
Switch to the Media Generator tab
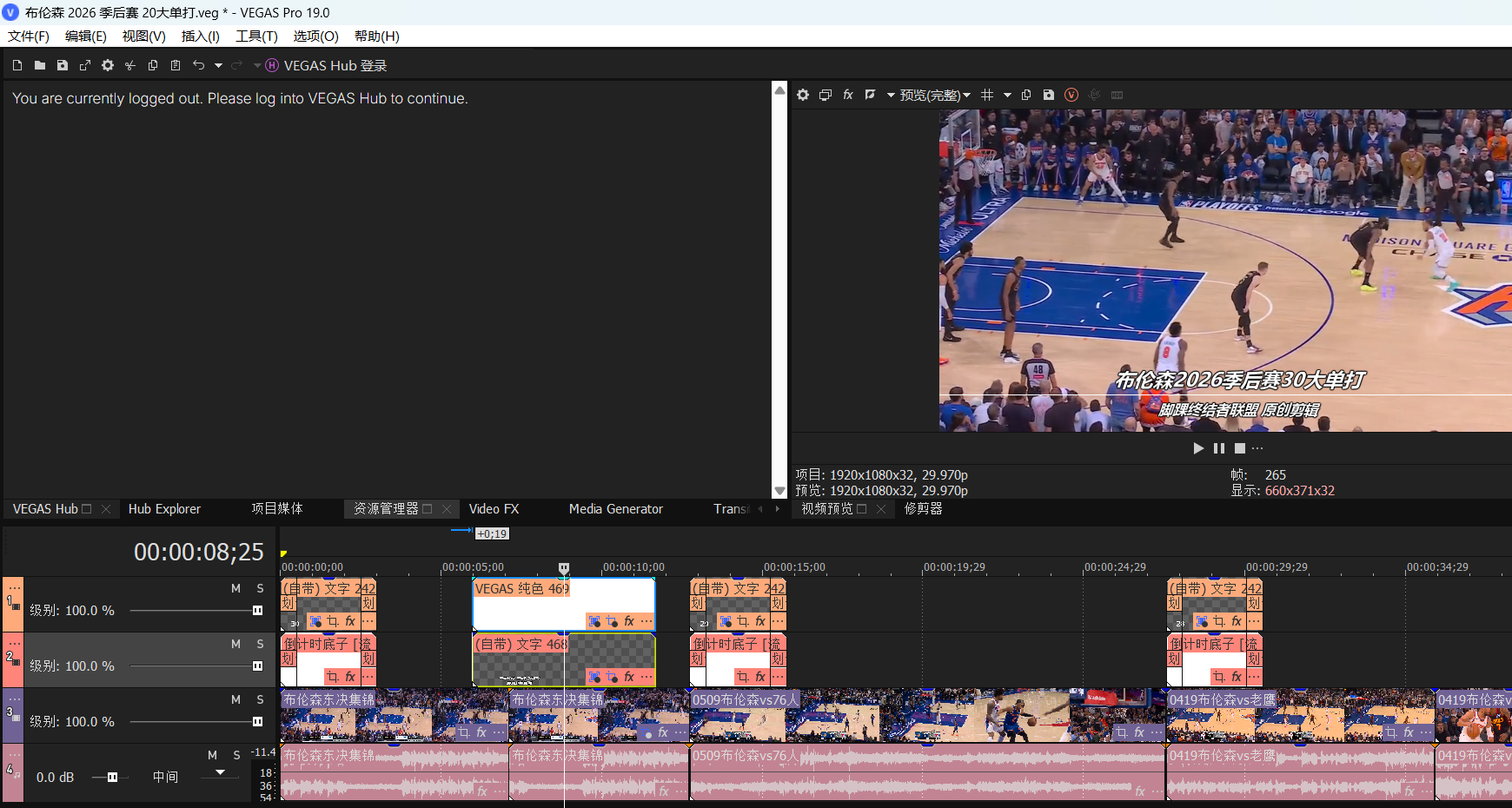pos(616,509)
